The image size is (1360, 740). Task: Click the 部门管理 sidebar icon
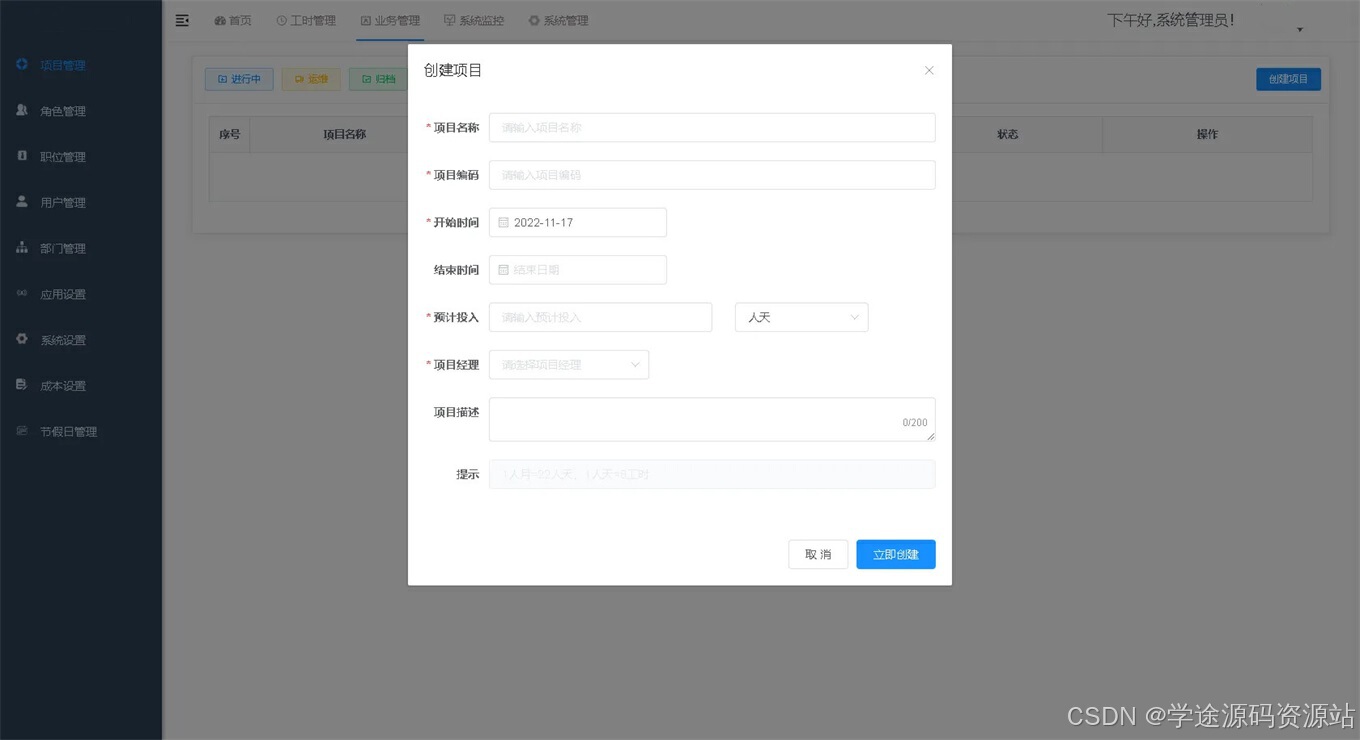(22, 247)
